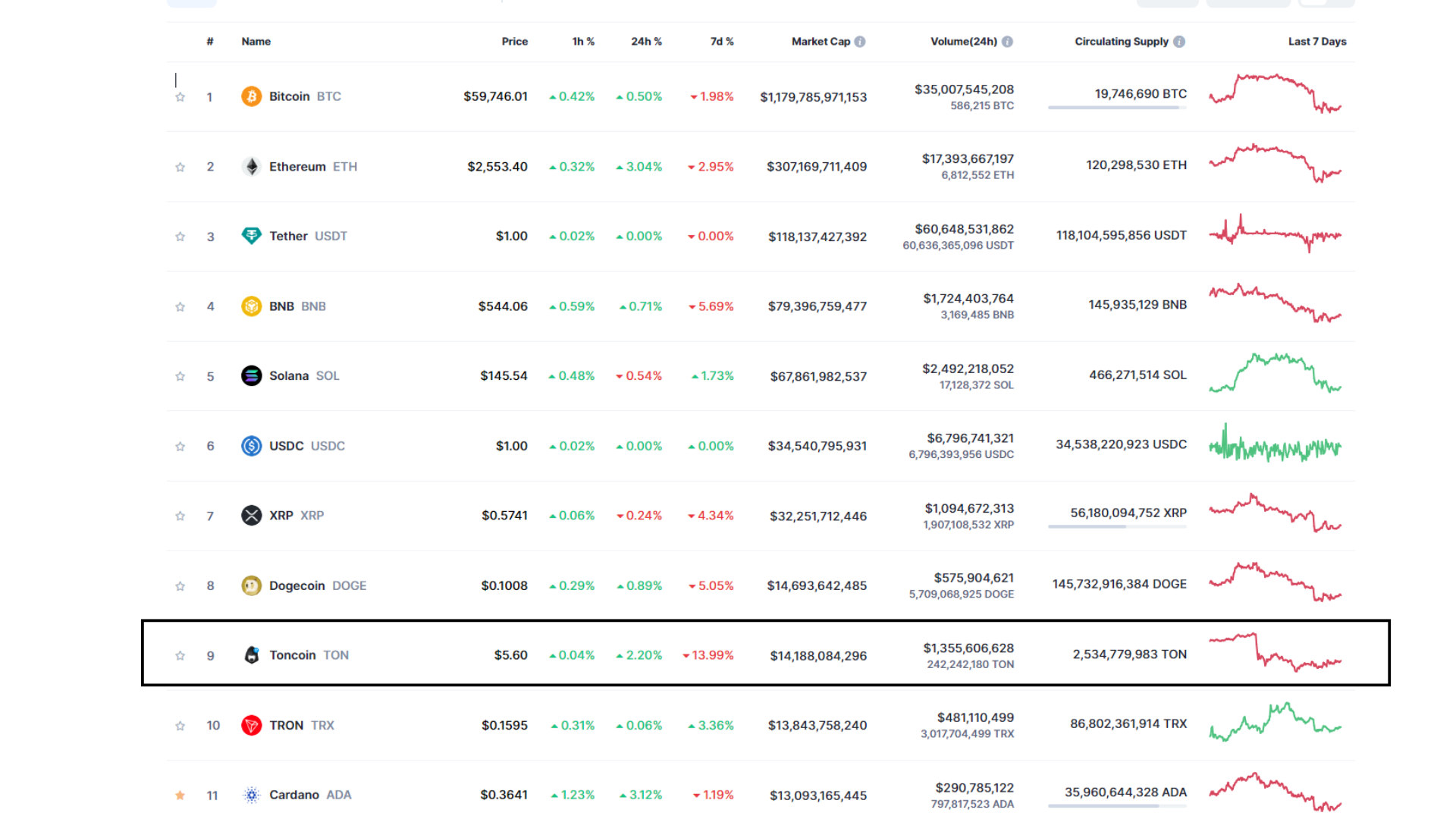The image size is (1456, 819).
Task: Click the Market Cap info icon
Action: coord(860,42)
